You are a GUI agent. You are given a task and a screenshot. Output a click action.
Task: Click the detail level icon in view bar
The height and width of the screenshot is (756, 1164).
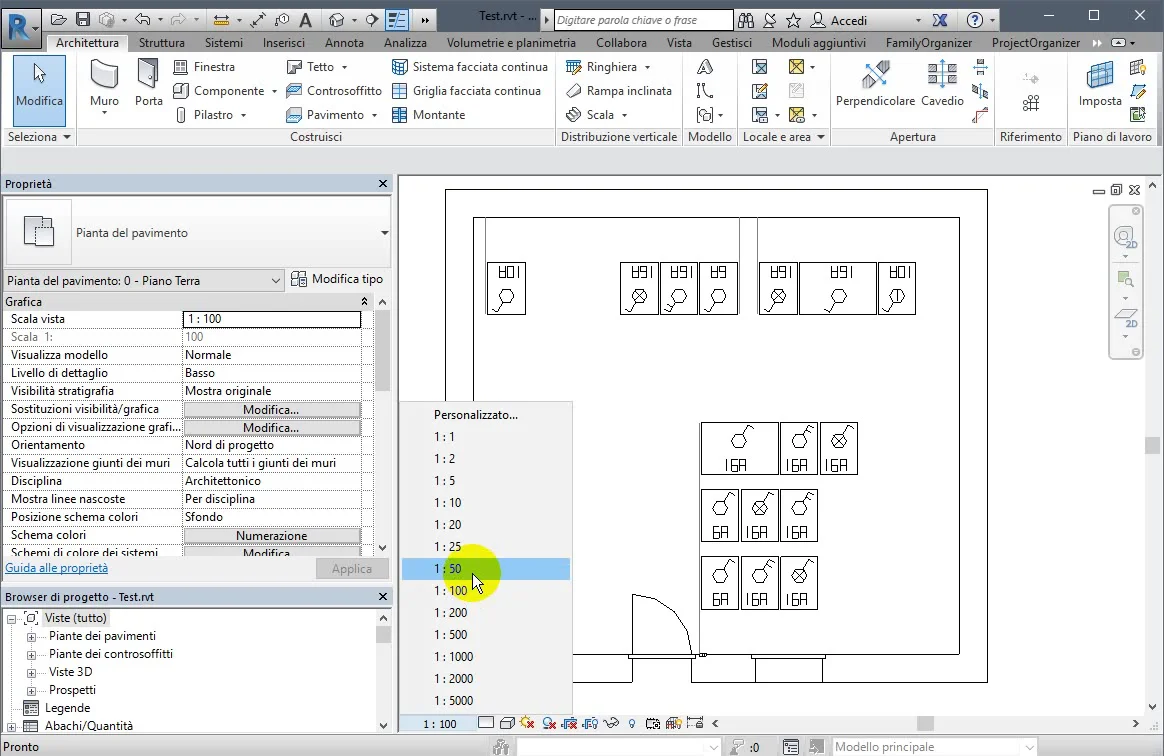[486, 723]
